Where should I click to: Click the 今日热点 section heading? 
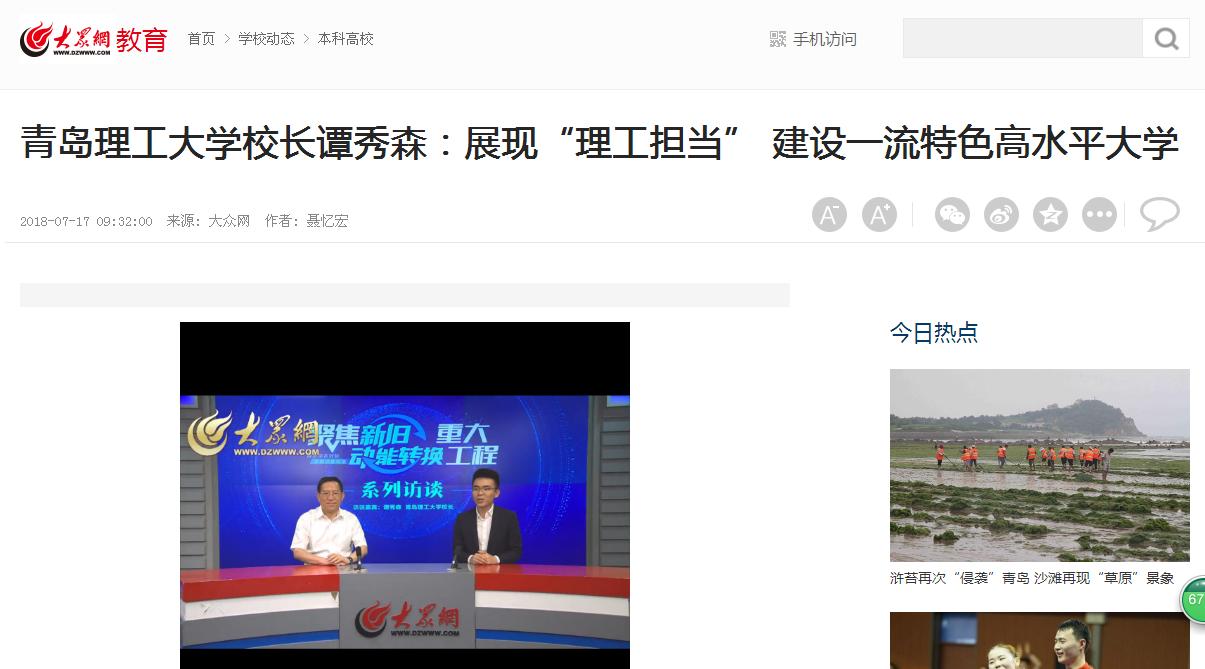point(934,333)
